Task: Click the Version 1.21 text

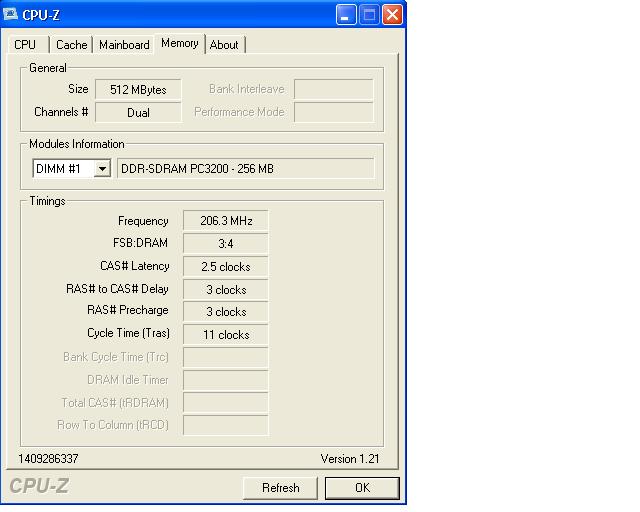Action: click(350, 459)
